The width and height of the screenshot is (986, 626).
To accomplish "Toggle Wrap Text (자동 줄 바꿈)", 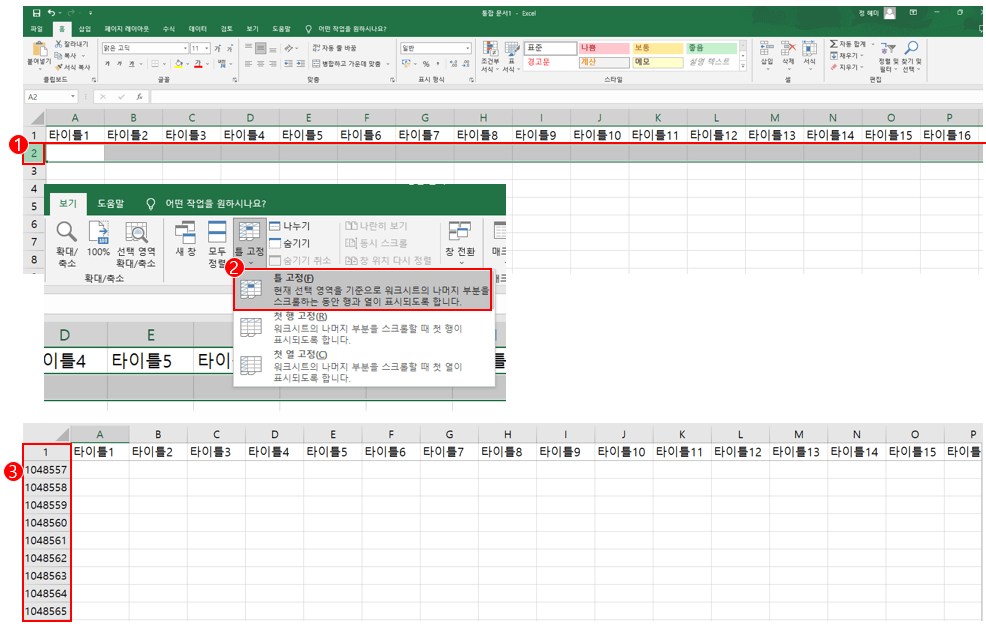I will click(335, 48).
